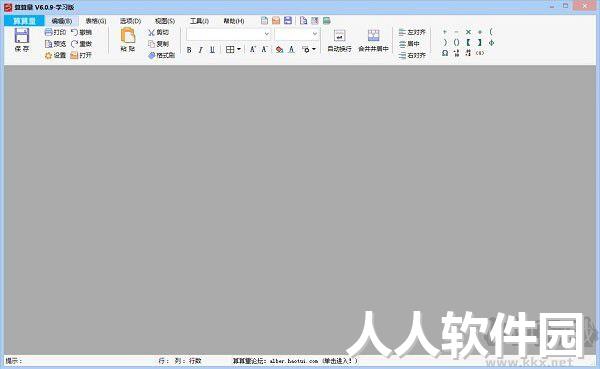Screen dimensions: 600x369
Task: Insert the Φ diameter symbol
Action: tap(492, 42)
